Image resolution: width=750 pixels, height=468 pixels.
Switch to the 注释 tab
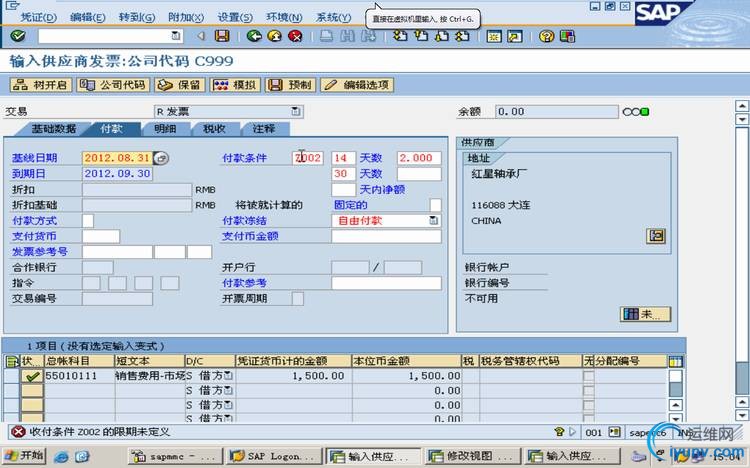pos(264,129)
